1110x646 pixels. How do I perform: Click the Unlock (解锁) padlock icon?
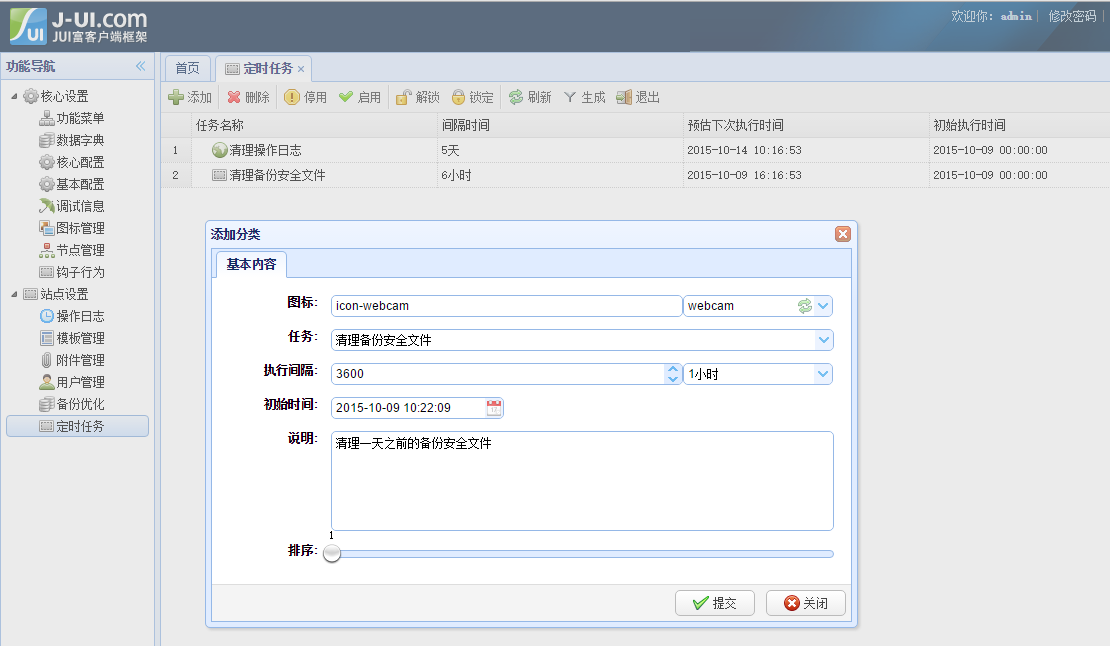[x=403, y=97]
